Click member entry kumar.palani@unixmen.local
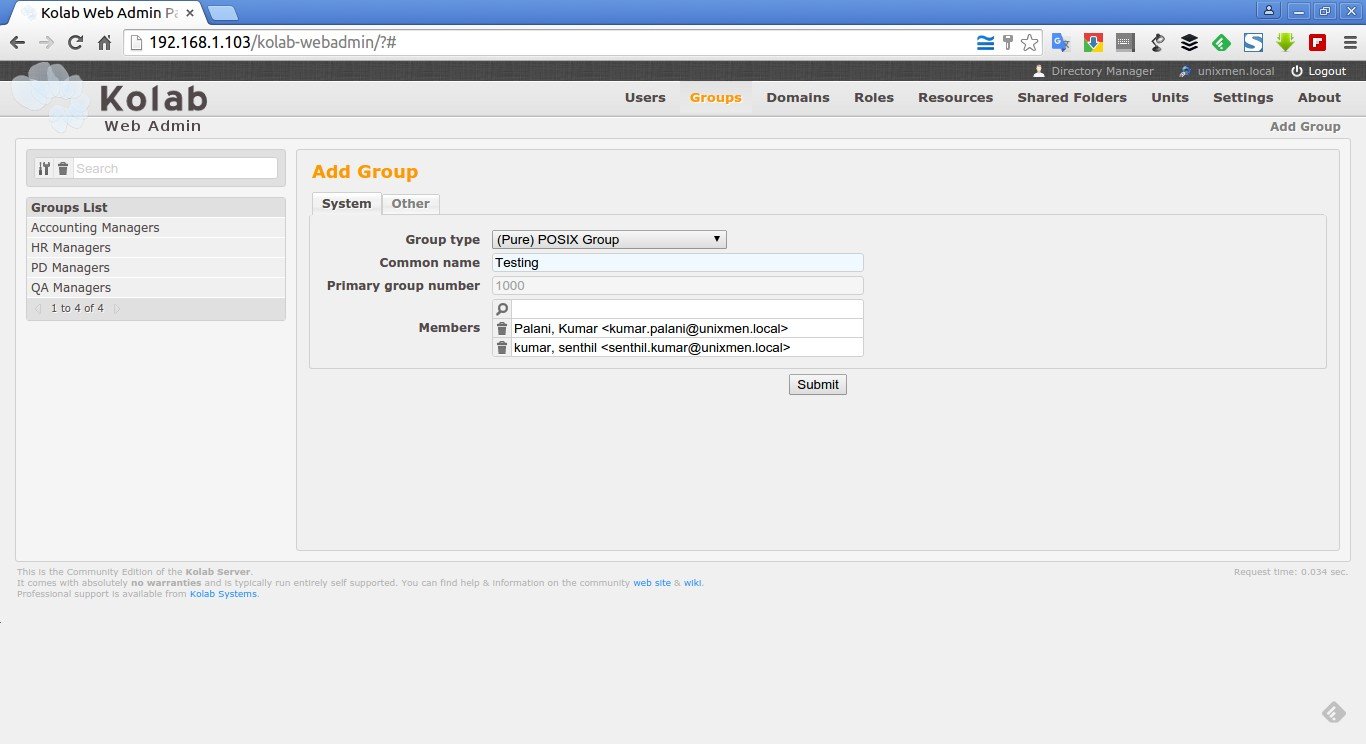This screenshot has height=744, width=1366. [x=687, y=328]
